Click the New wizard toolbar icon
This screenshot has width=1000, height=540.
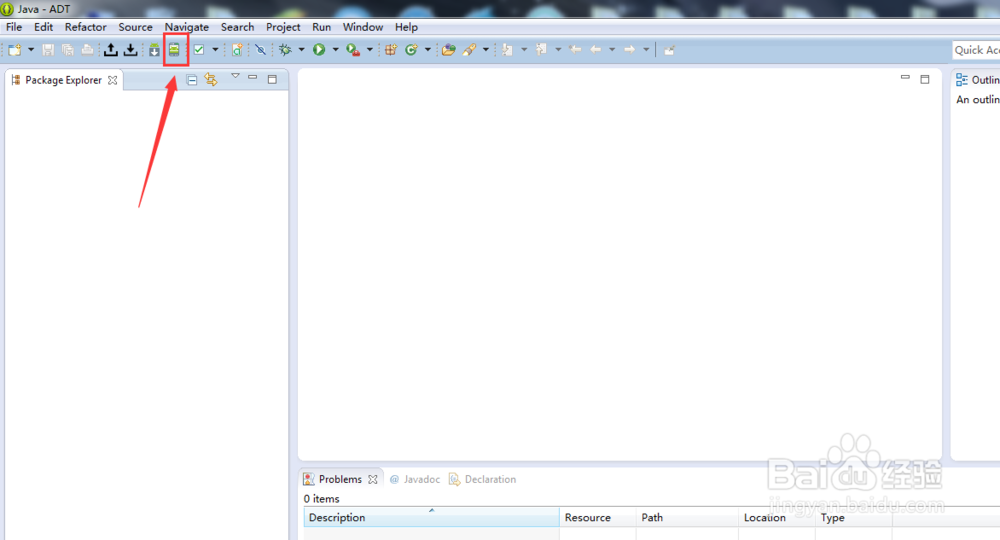14,50
